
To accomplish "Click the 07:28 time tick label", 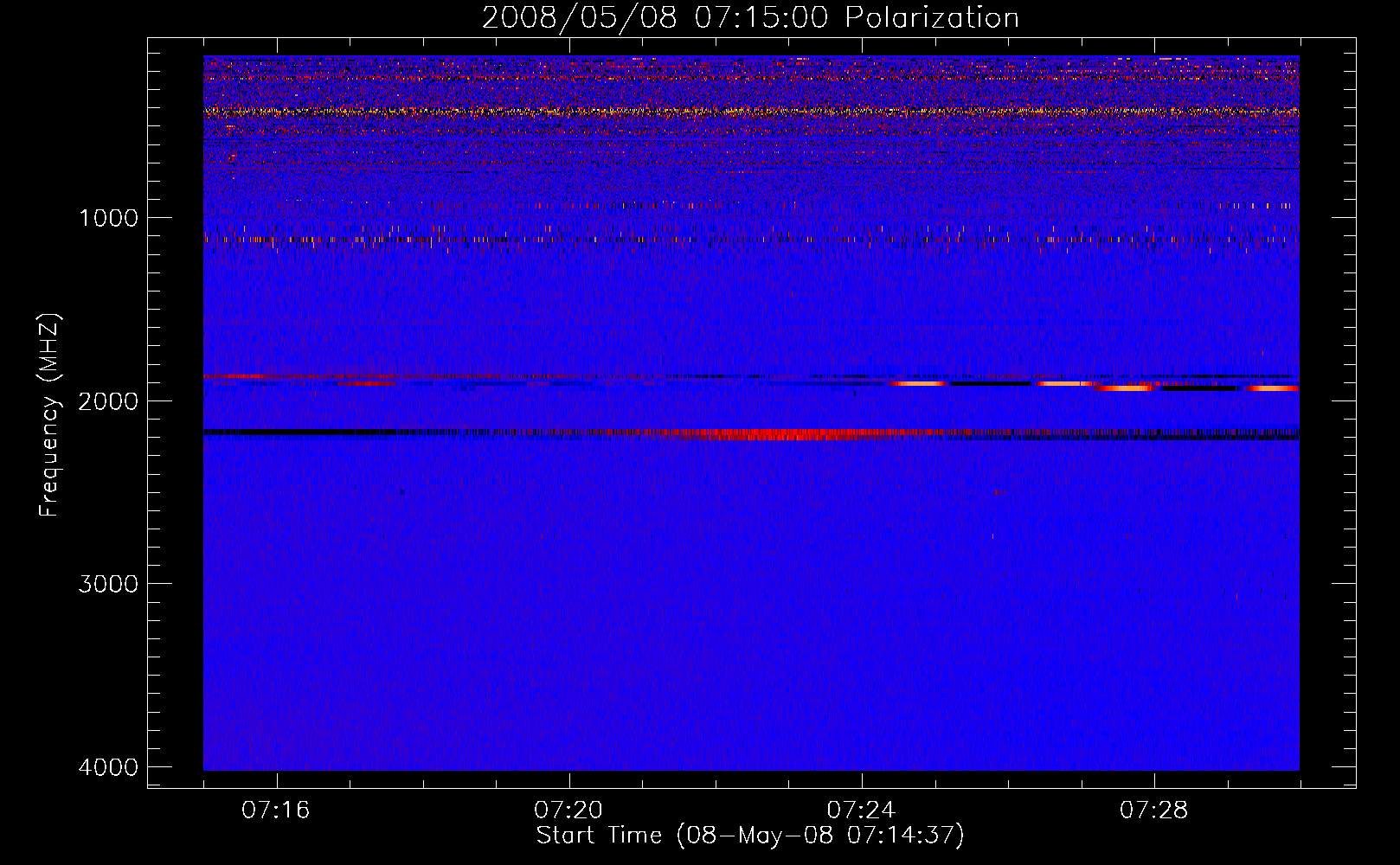I will click(x=1153, y=811).
